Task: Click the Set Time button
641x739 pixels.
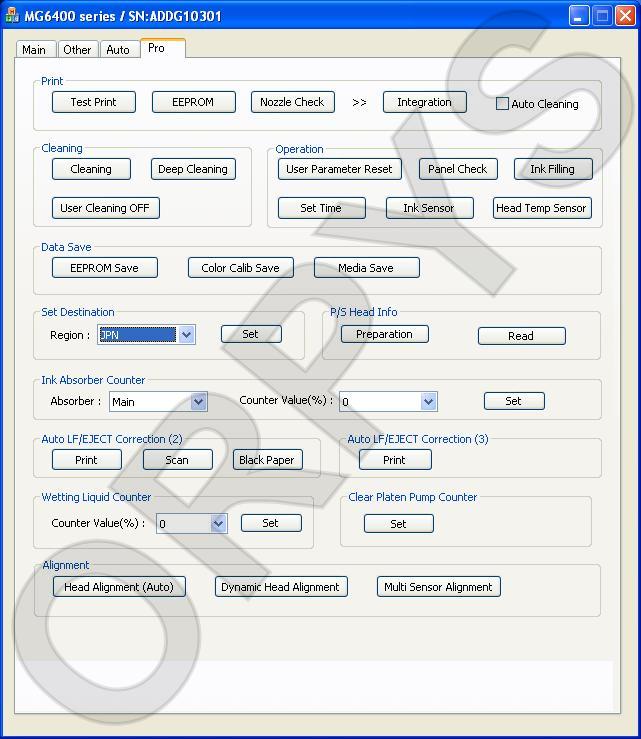Action: (322, 208)
